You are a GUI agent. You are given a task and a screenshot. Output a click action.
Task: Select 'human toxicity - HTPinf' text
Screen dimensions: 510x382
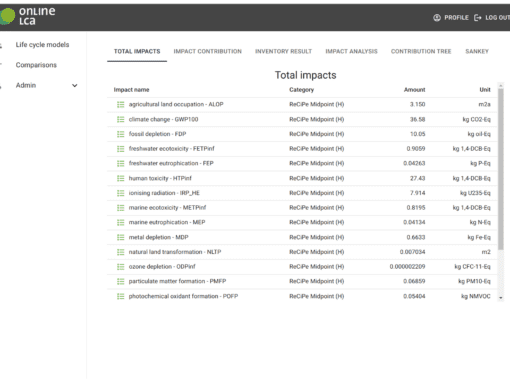click(x=160, y=178)
